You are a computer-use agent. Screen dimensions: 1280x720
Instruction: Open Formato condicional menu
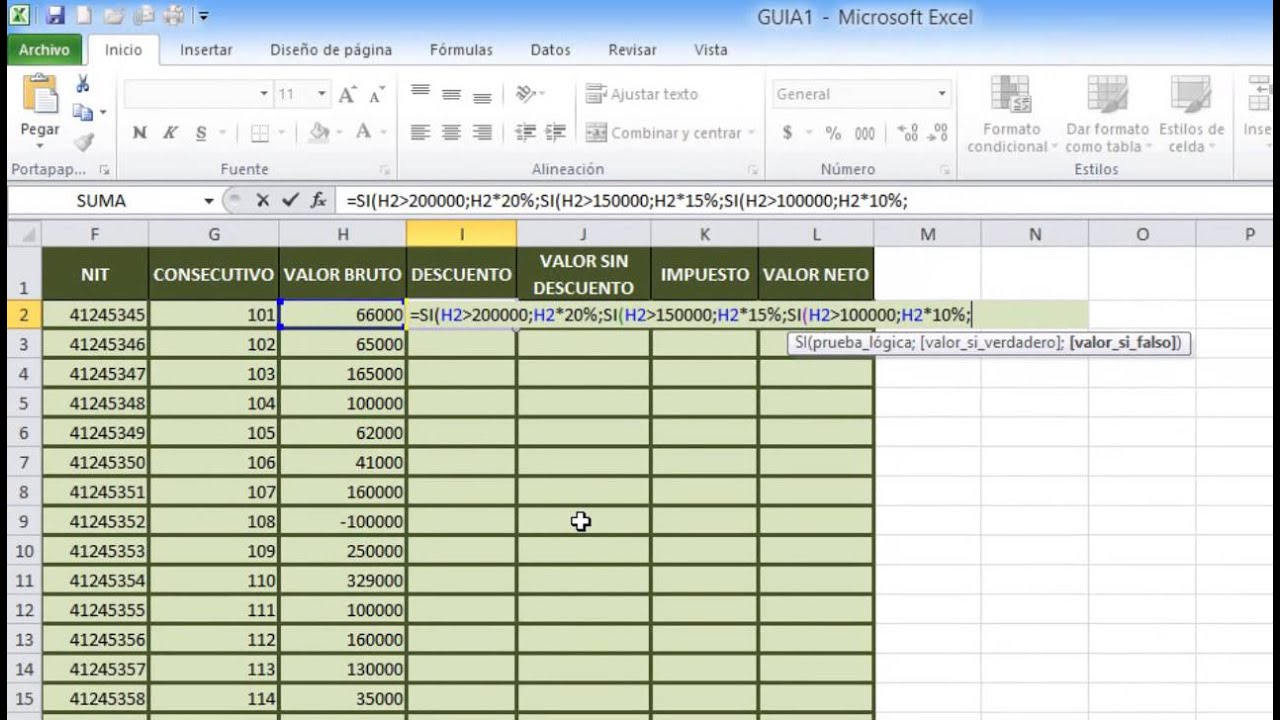[1011, 113]
